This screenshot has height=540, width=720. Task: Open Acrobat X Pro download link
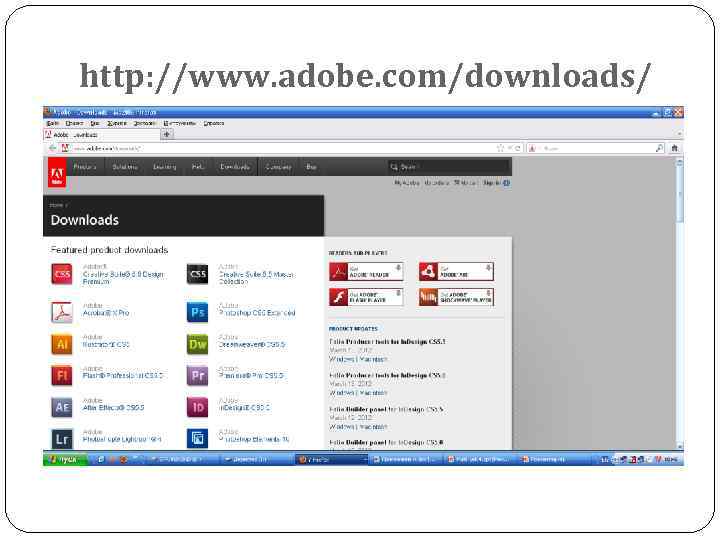(106, 313)
